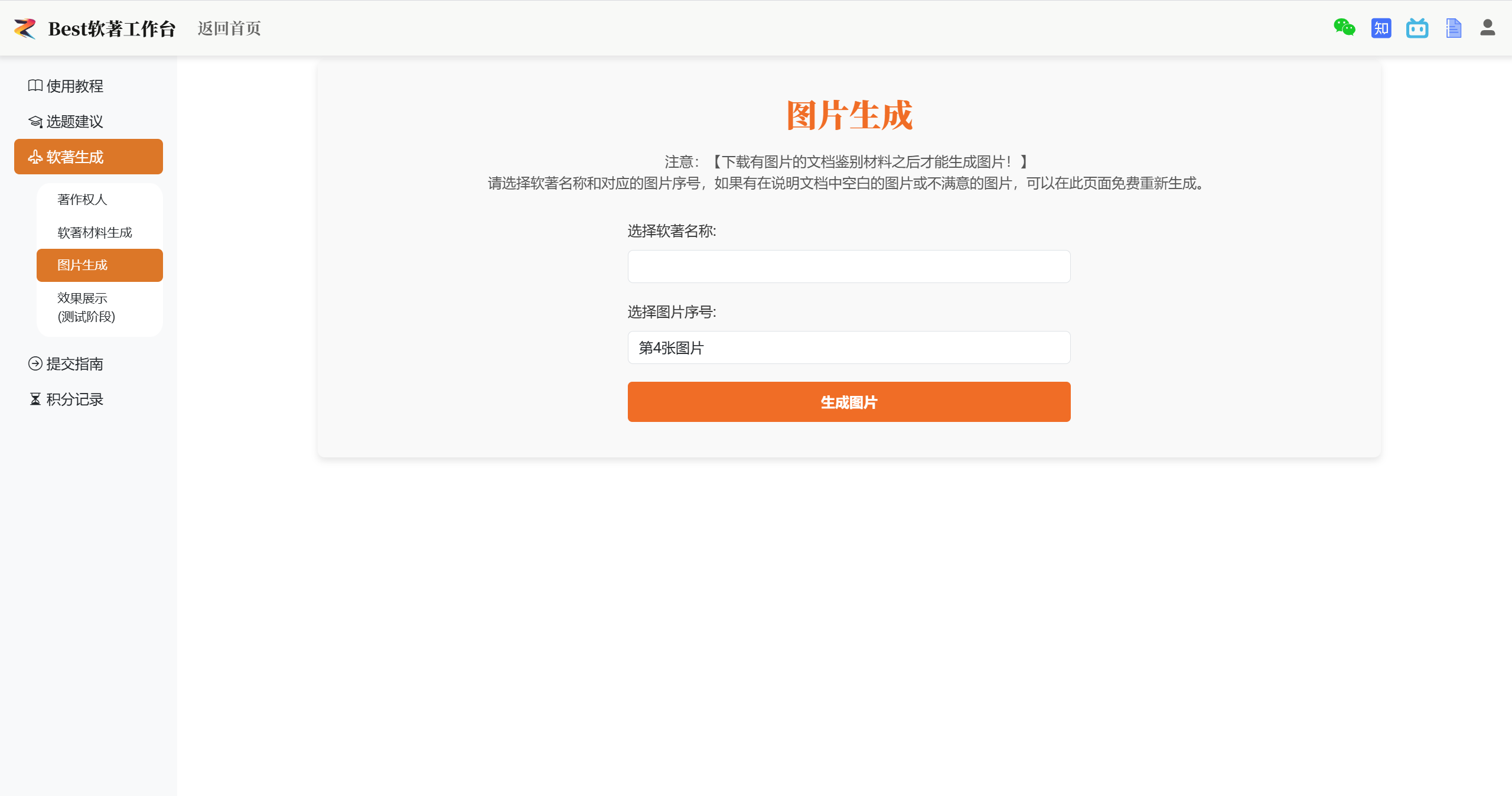
Task: Click the user profile icon
Action: click(x=1487, y=28)
